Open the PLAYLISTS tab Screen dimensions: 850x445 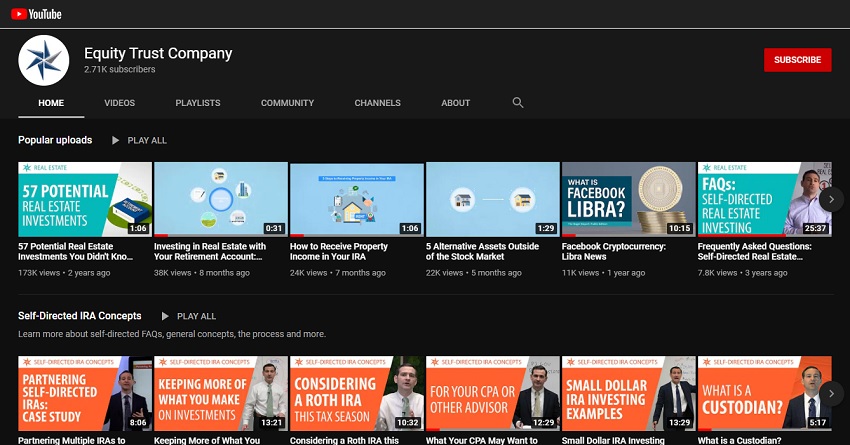click(198, 102)
